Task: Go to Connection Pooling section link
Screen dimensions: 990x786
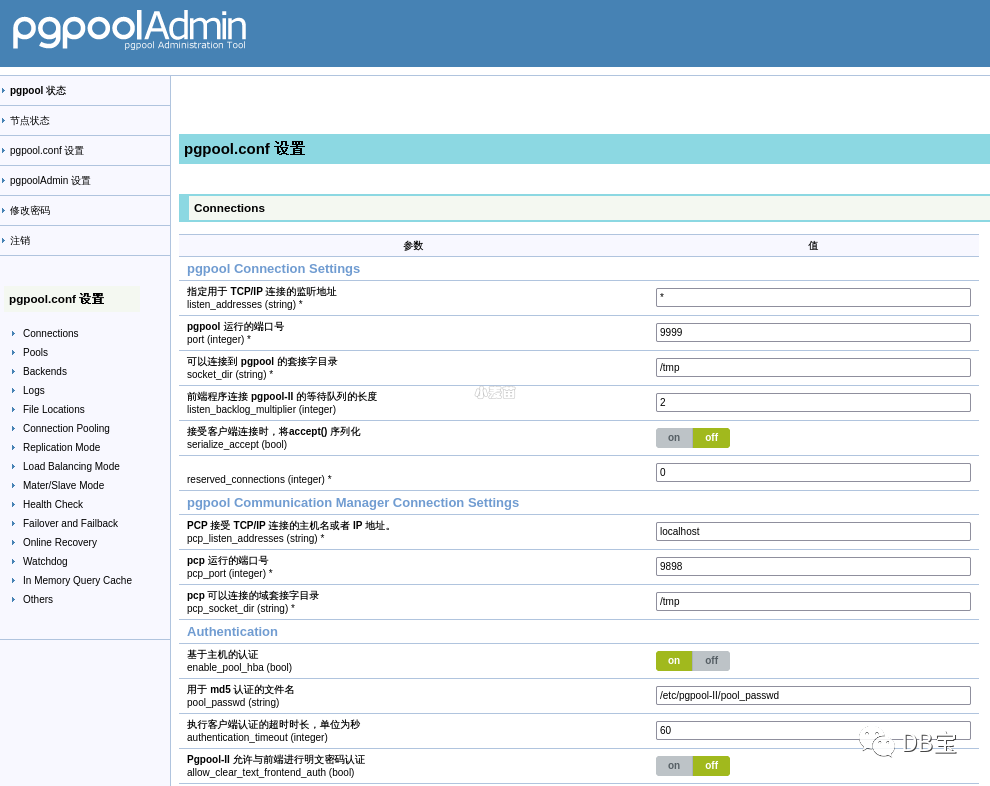Action: (x=66, y=428)
